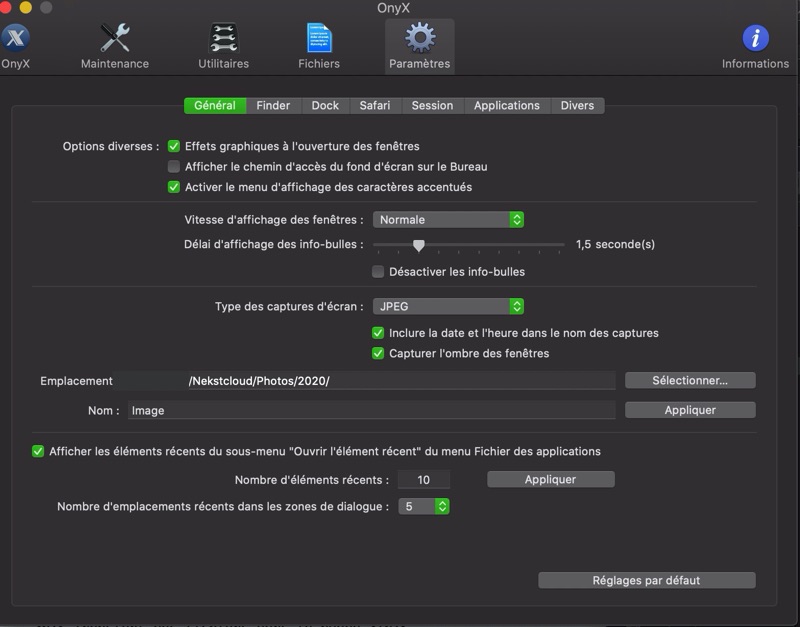
Task: Check Désactiver les info-bulles
Action: tap(378, 272)
